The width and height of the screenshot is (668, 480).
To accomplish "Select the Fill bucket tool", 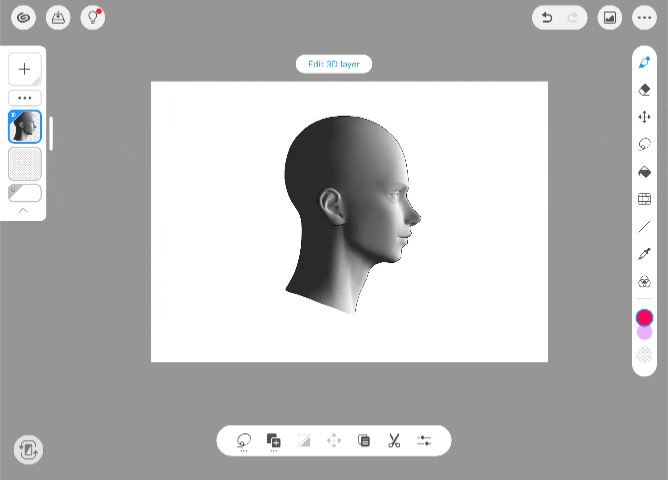I will pyautogui.click(x=644, y=172).
